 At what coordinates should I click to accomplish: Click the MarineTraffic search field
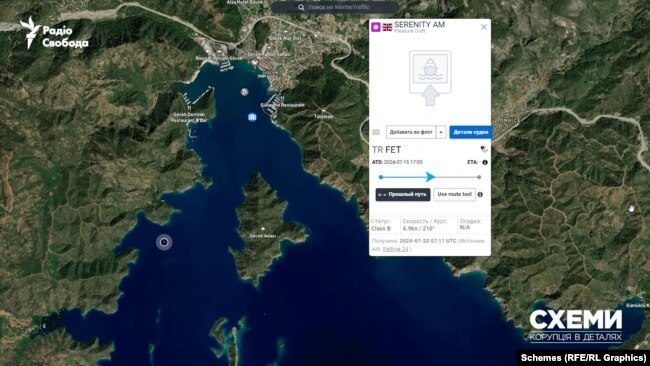coord(335,7)
